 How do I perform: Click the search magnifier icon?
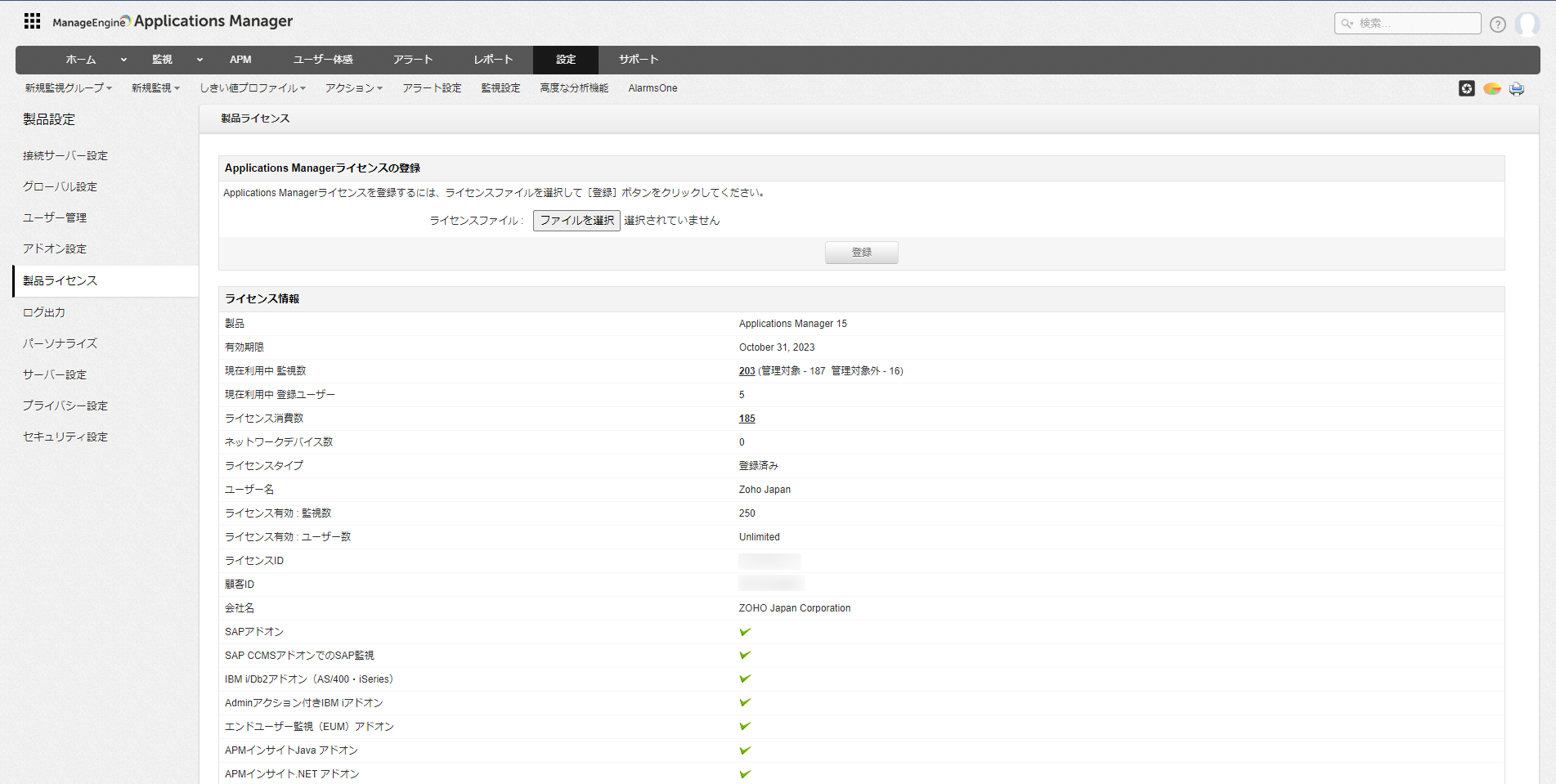tap(1347, 24)
